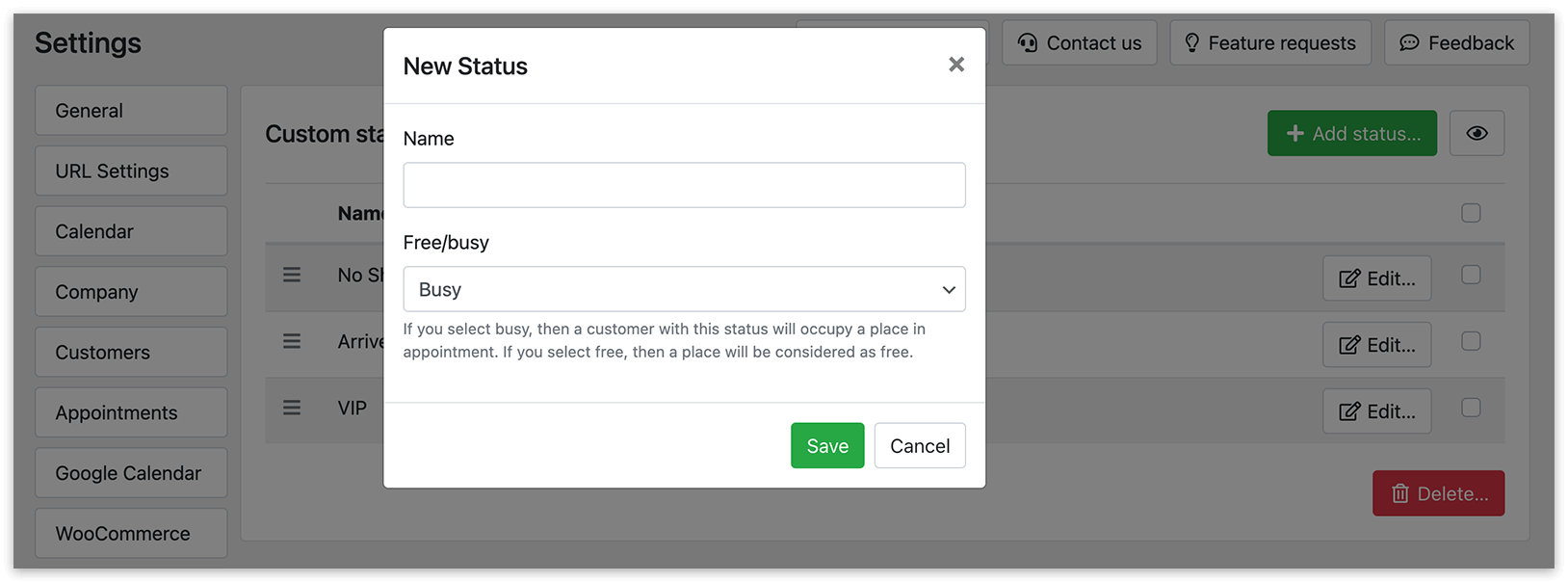Click the drag handle on No Show row
The height and width of the screenshot is (582, 1568).
click(x=292, y=275)
